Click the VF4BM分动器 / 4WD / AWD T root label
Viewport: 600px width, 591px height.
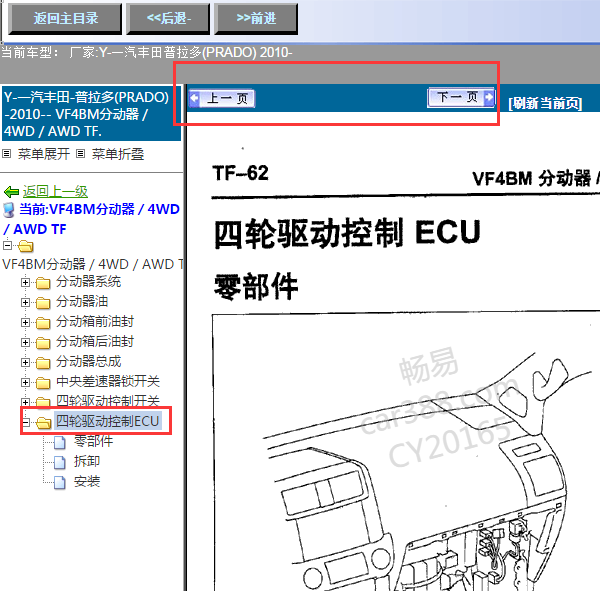pyautogui.click(x=93, y=264)
